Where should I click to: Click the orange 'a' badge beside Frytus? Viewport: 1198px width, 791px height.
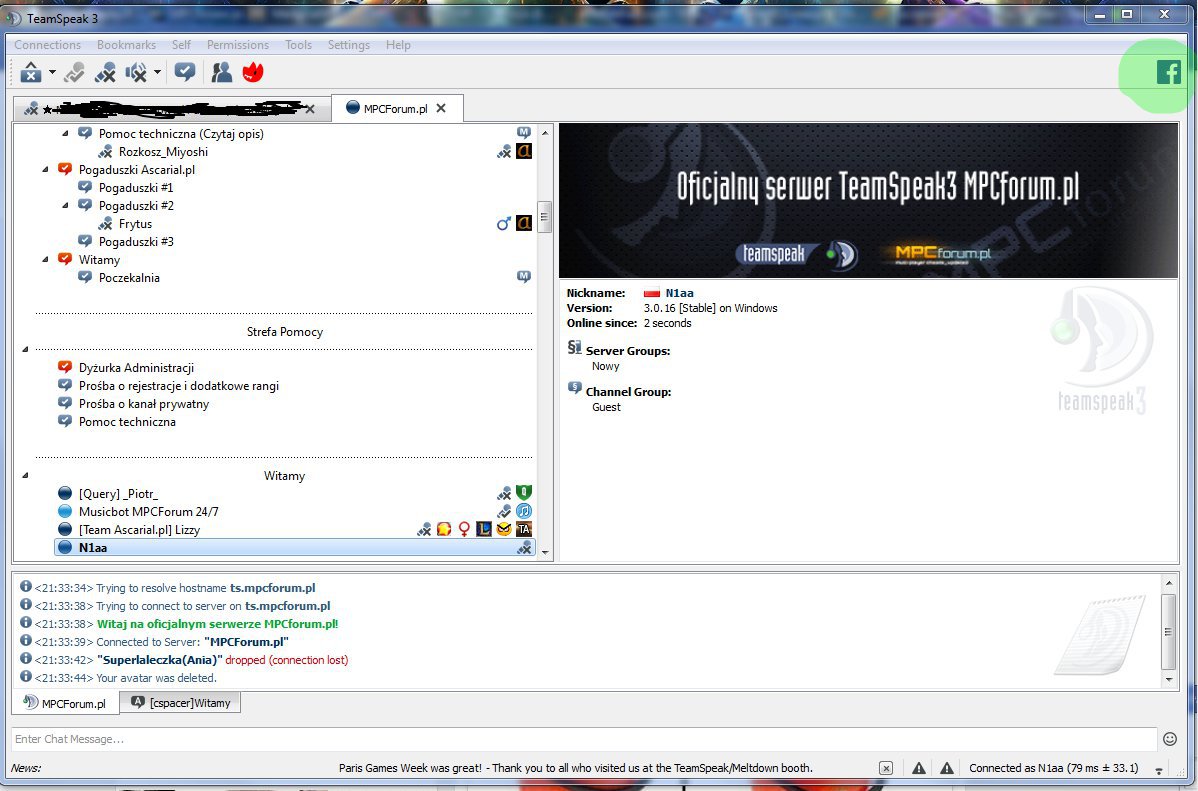pyautogui.click(x=524, y=223)
